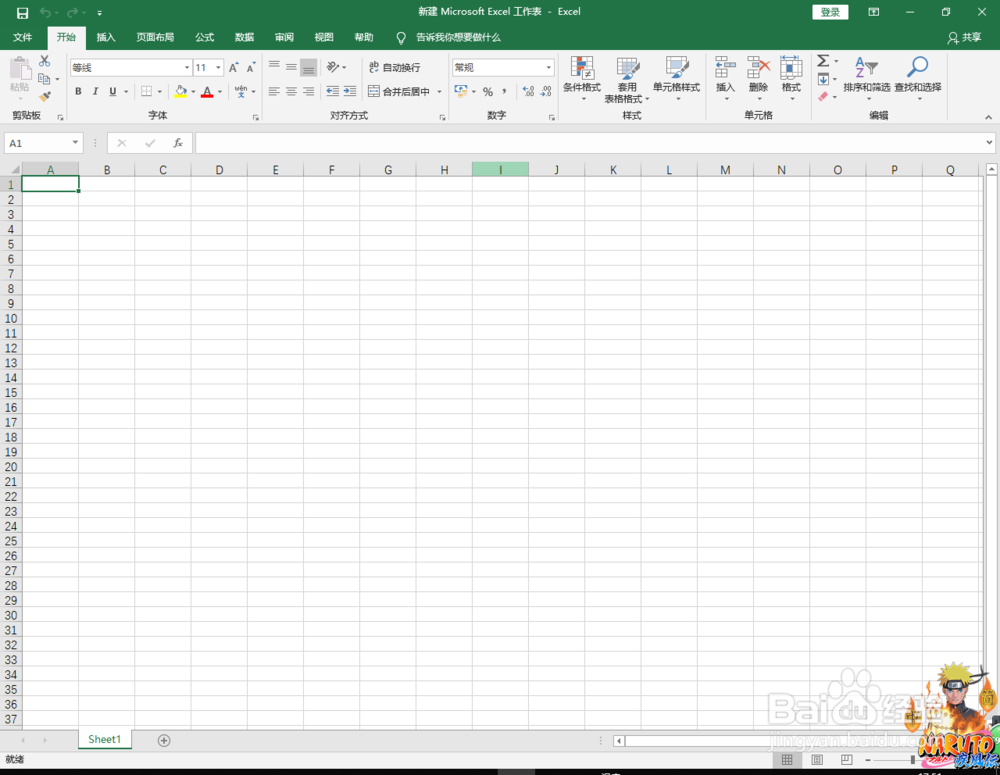Click the accounting number format icon
The image size is (1000, 775).
pos(460,91)
